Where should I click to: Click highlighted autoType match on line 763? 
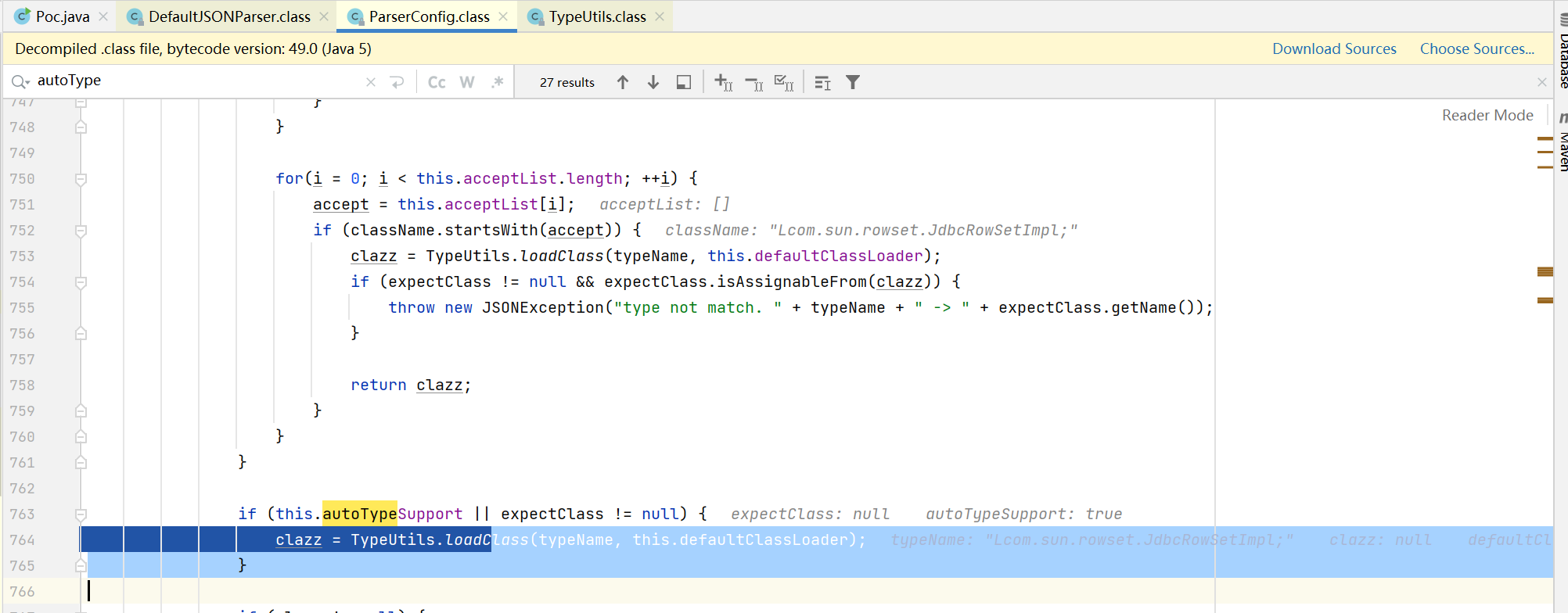pos(360,514)
